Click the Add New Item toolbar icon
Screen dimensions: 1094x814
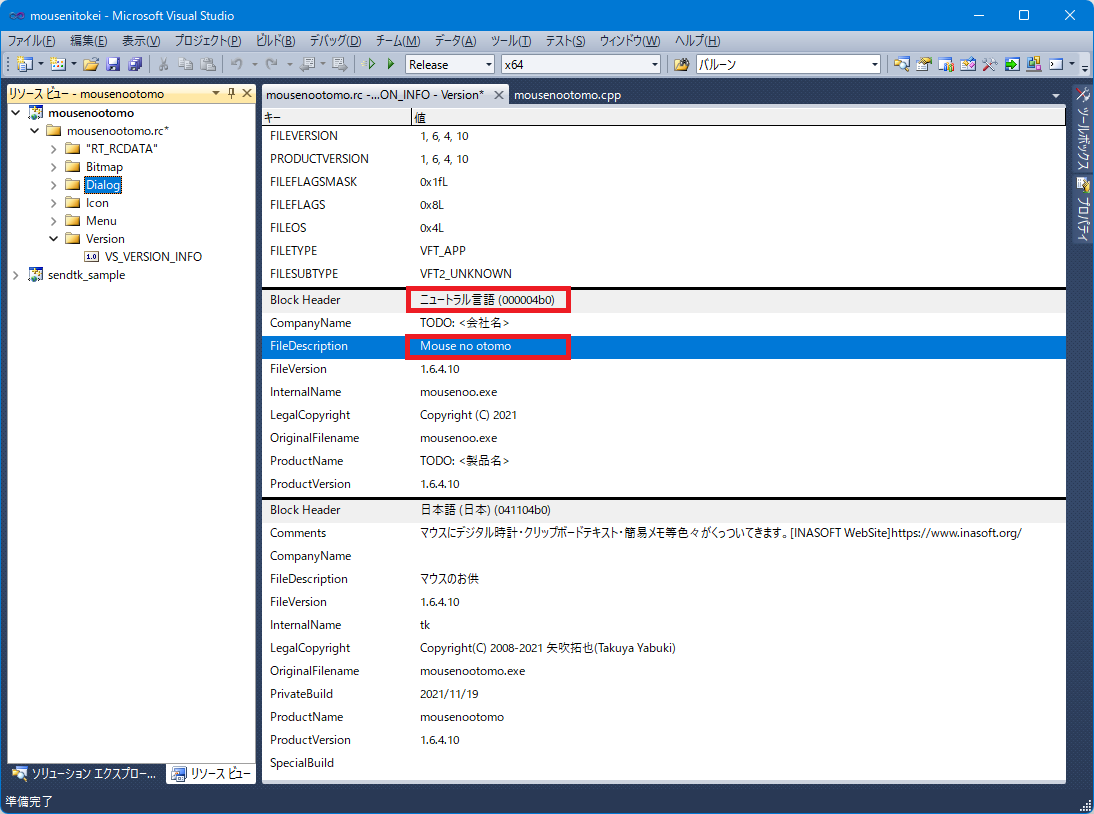point(58,64)
